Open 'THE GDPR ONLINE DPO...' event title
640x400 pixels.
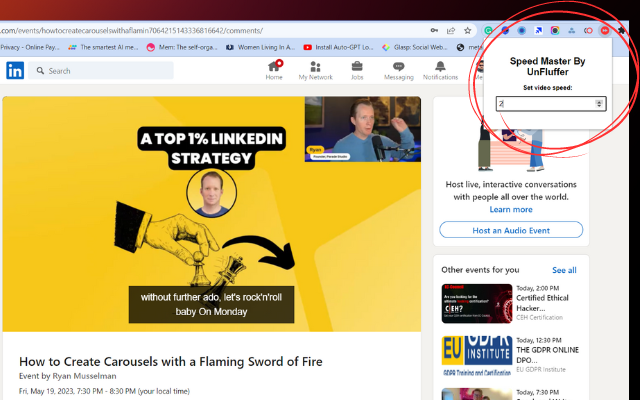pos(547,355)
